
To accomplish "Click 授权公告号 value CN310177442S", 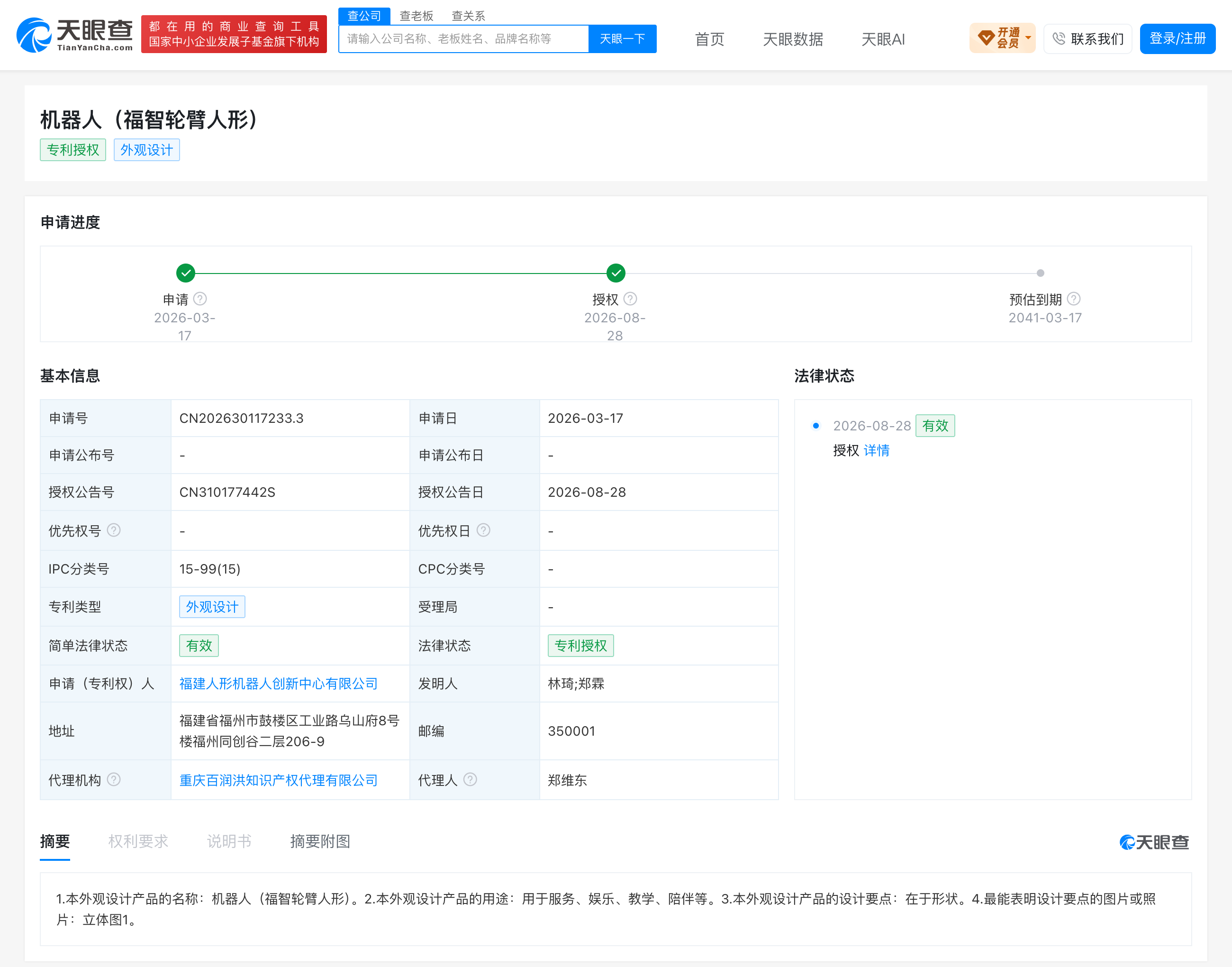I will click(227, 492).
